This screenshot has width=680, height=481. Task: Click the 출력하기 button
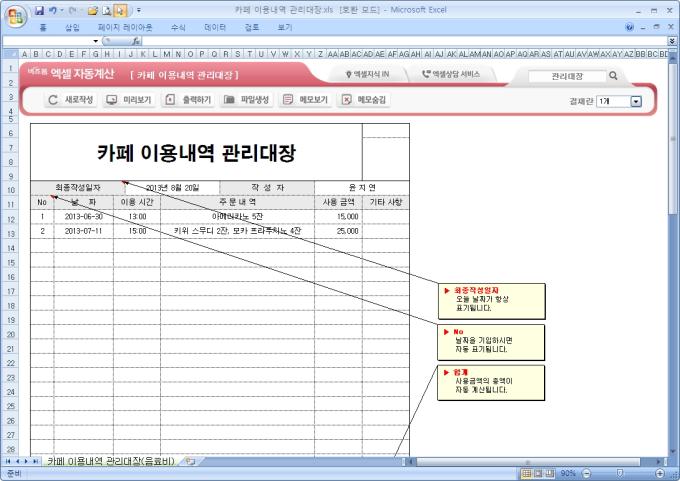(188, 100)
